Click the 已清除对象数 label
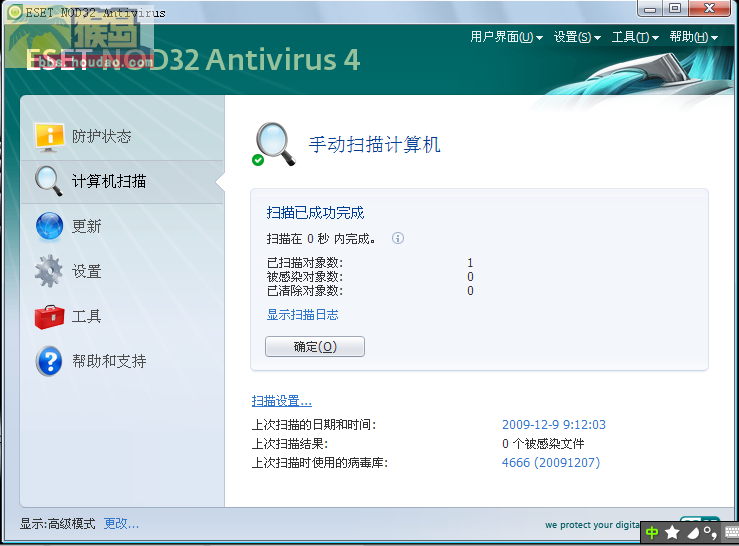 pos(305,291)
